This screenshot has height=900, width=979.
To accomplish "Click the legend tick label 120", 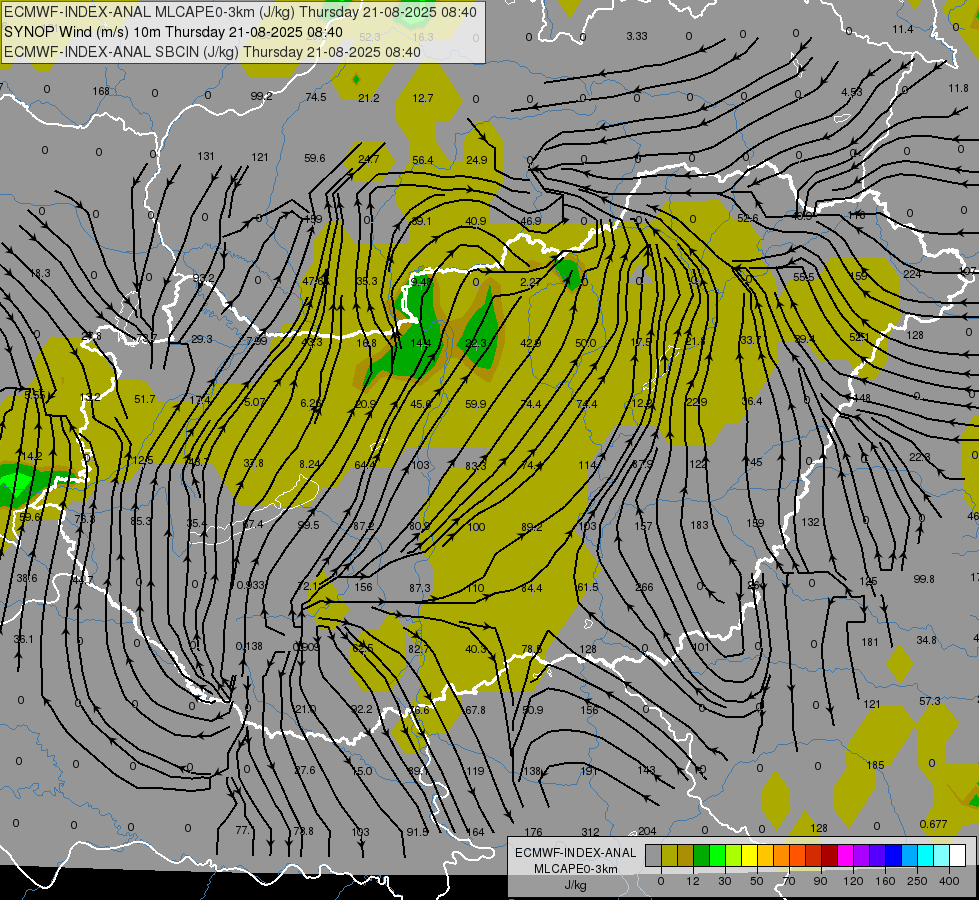I will tap(853, 881).
